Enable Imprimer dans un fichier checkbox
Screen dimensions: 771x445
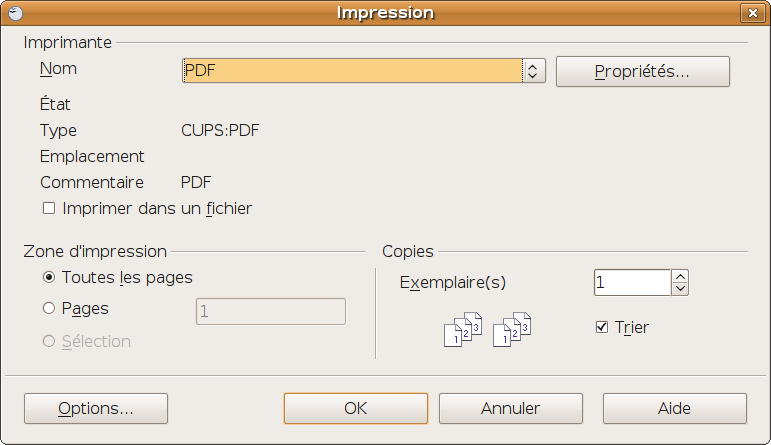[x=48, y=209]
